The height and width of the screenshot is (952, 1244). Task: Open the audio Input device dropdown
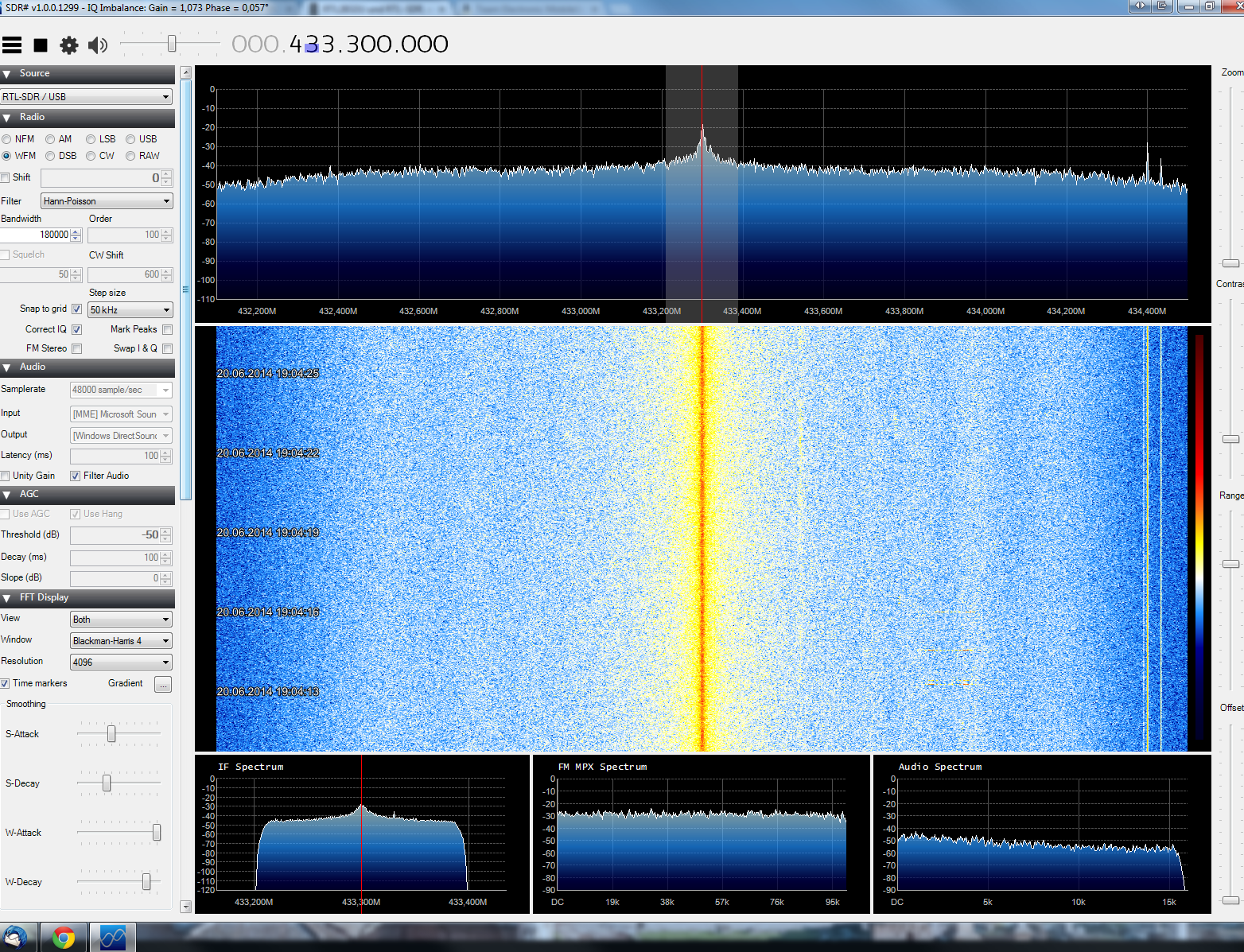click(x=121, y=414)
